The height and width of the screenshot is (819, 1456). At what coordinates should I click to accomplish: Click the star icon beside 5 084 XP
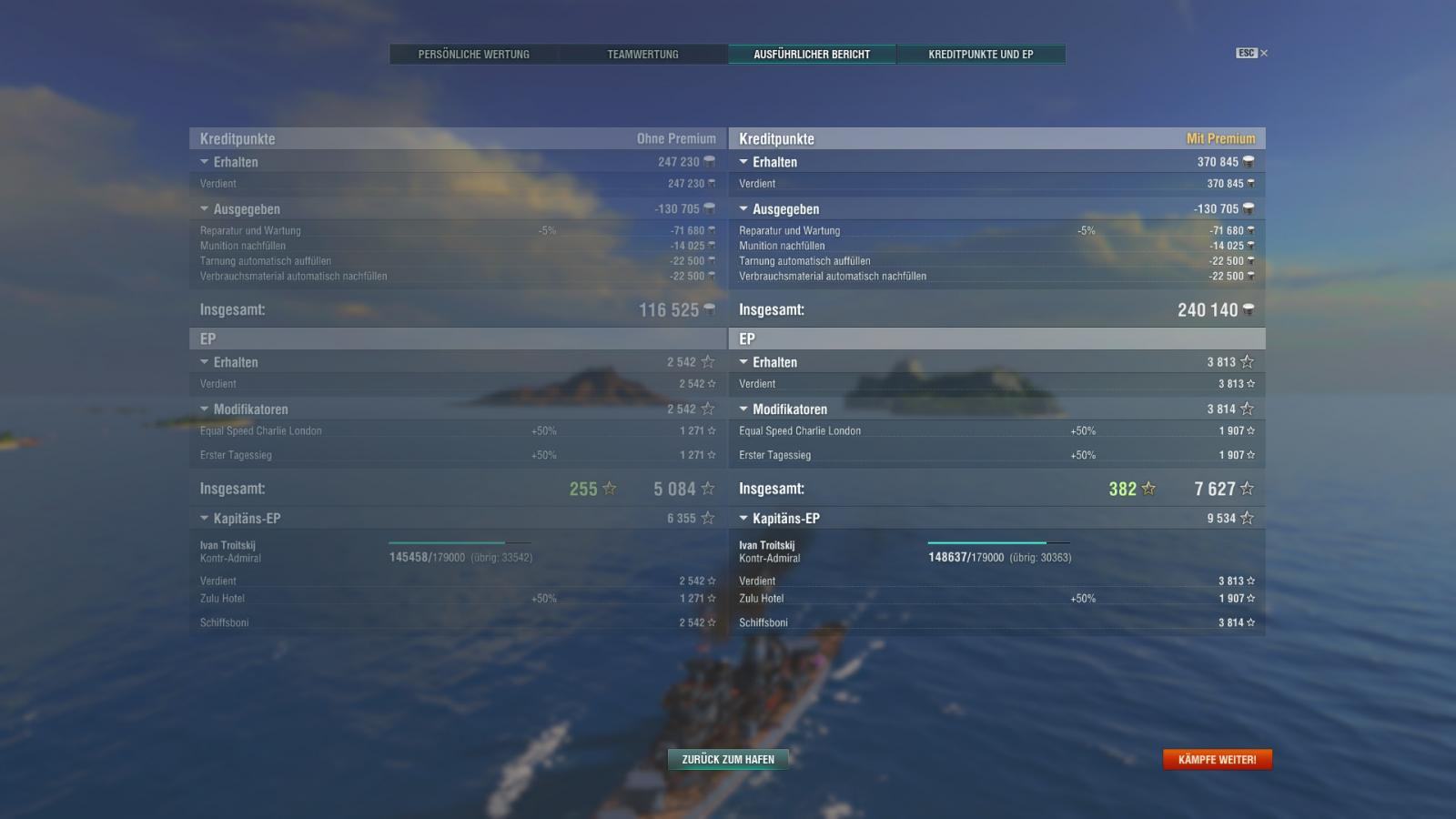(x=707, y=489)
